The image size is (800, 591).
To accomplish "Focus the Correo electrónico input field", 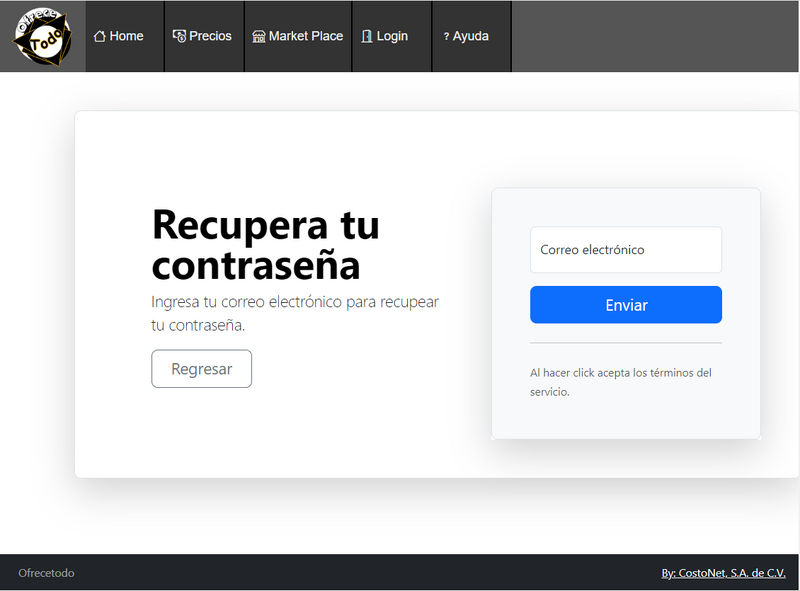I will (625, 250).
